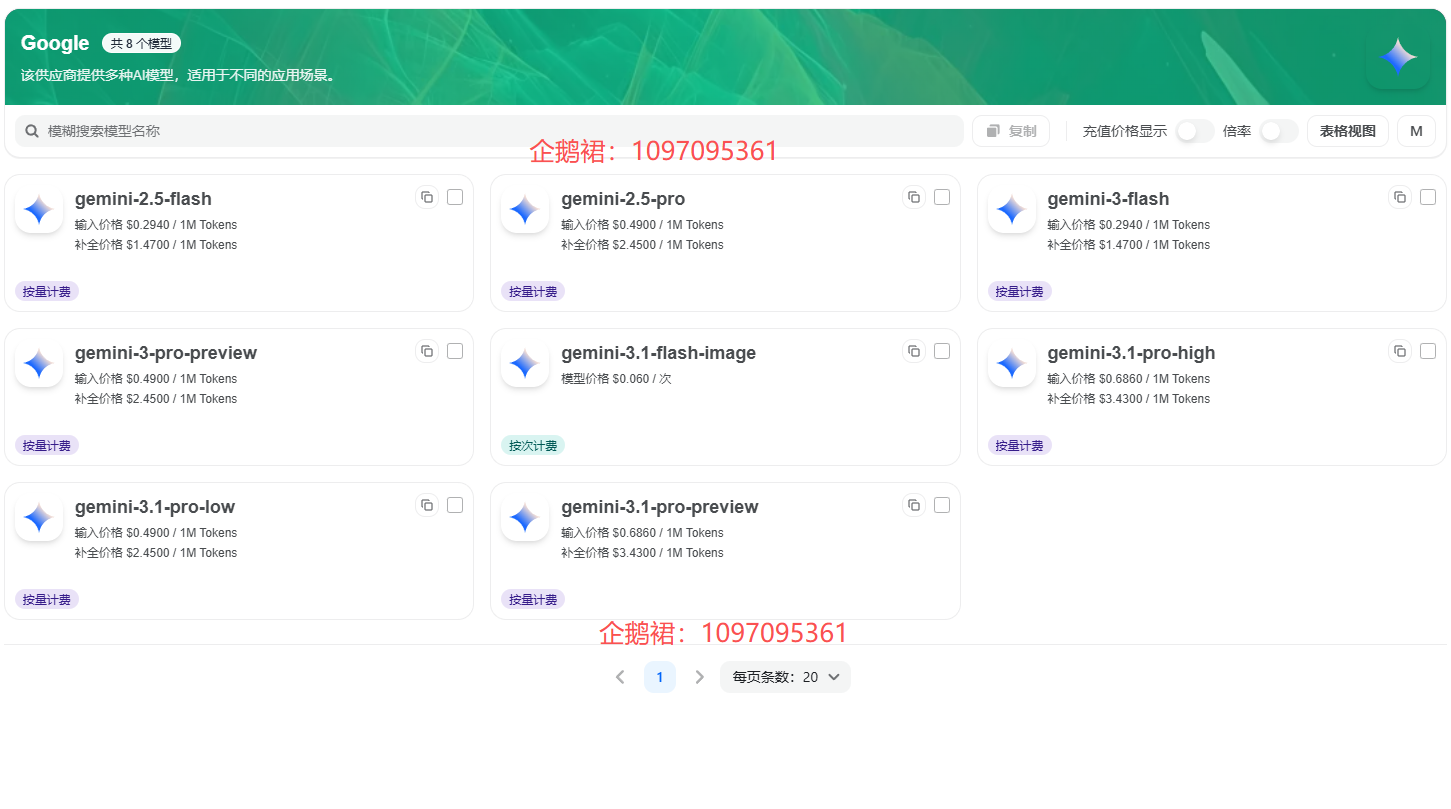Copy the gemini-3.1-pro-low model name icon
Viewport: 1451px width, 809px height.
pyautogui.click(x=427, y=505)
